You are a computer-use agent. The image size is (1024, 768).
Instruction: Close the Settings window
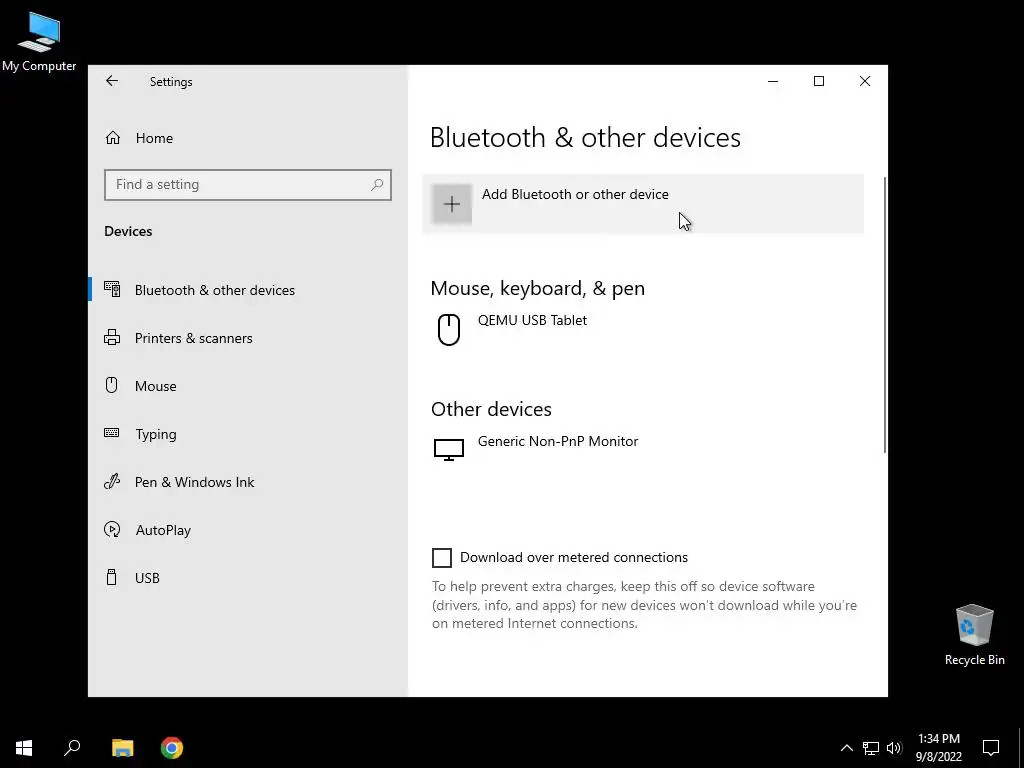click(865, 81)
